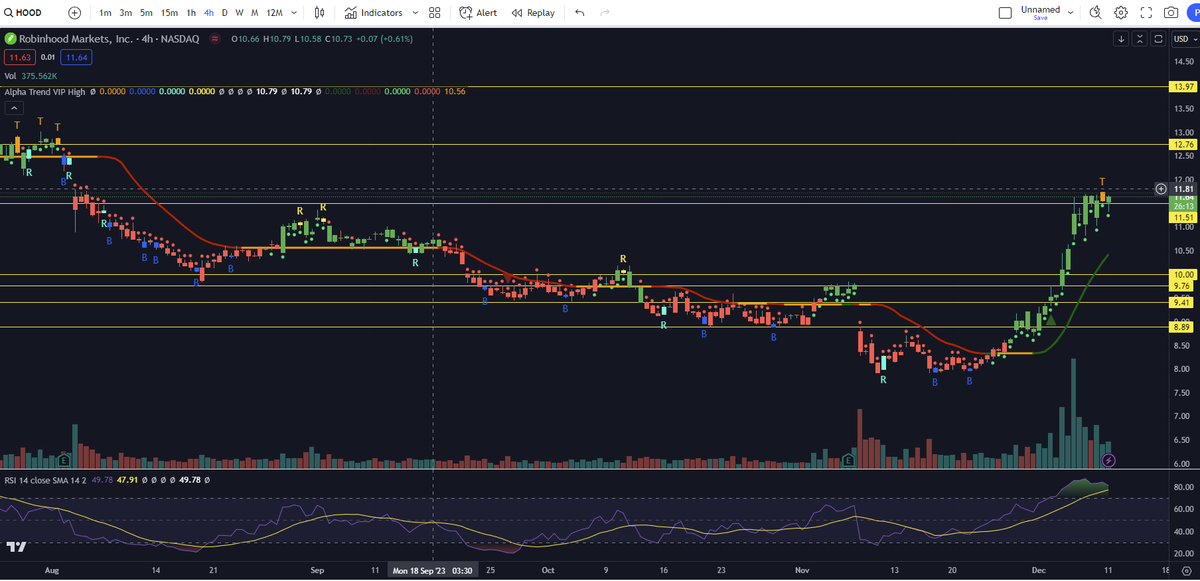Collapse the pane with the inward-arrows button
Image resolution: width=1200 pixels, height=581 pixels.
tap(1139, 39)
